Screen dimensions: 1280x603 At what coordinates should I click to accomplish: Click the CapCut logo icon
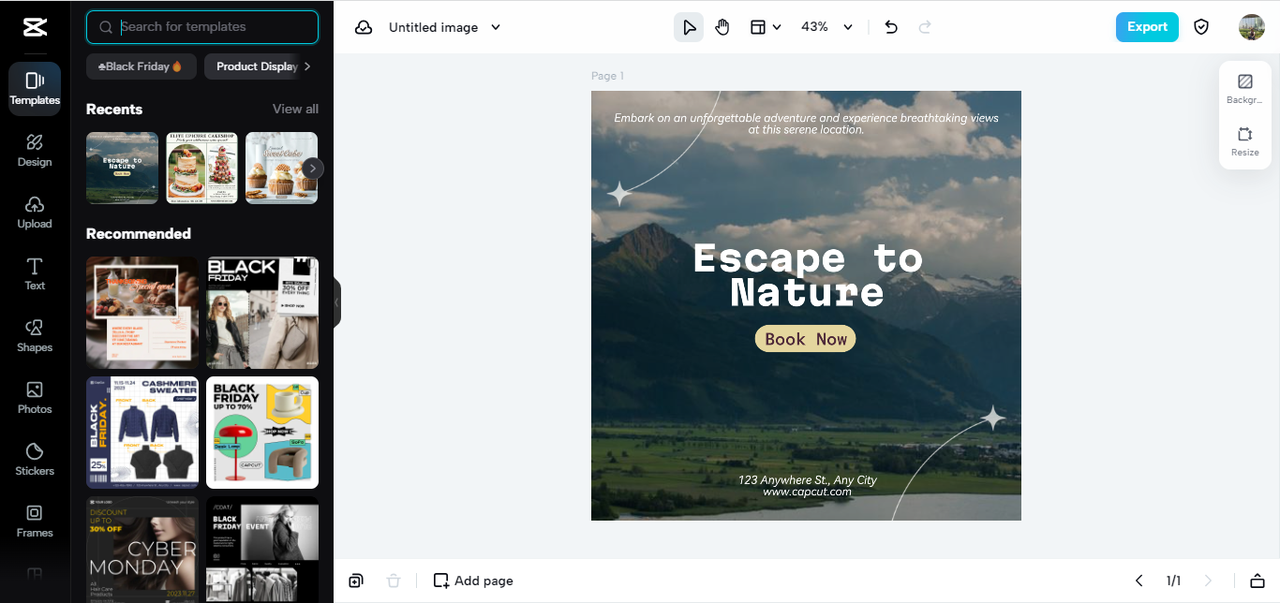tap(34, 27)
